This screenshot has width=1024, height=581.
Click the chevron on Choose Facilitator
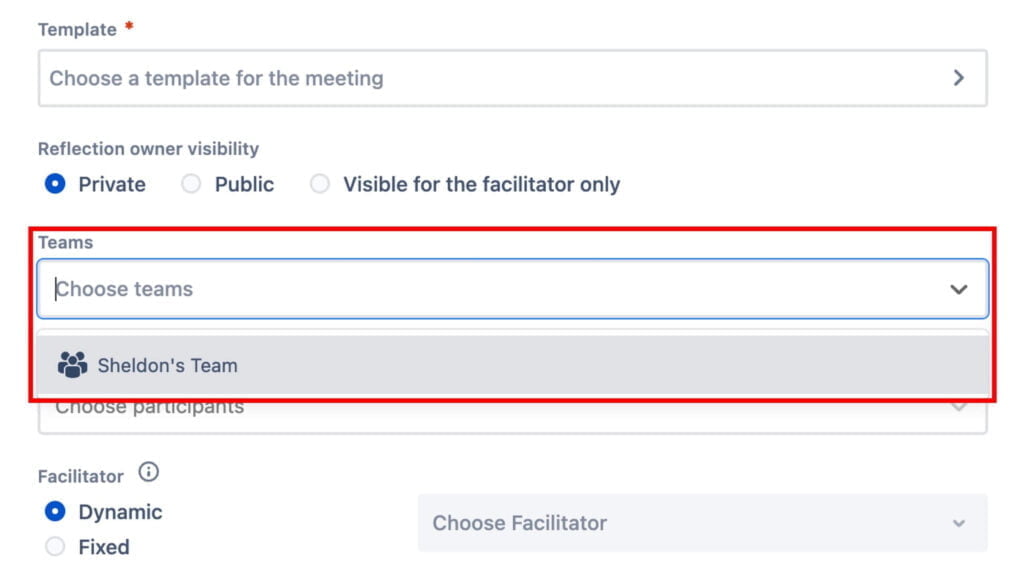[958, 522]
